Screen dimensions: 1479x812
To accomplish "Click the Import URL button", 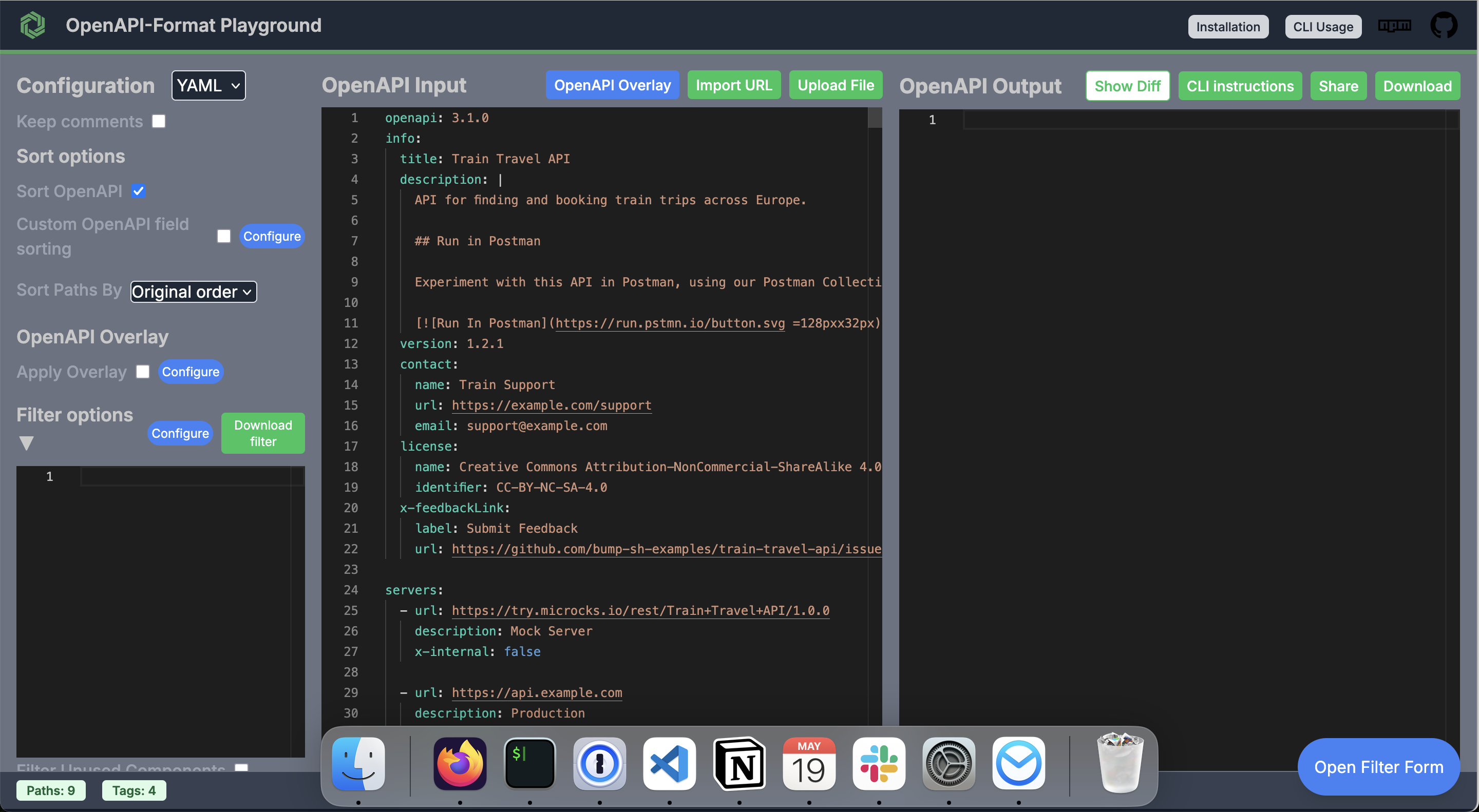I will click(733, 85).
